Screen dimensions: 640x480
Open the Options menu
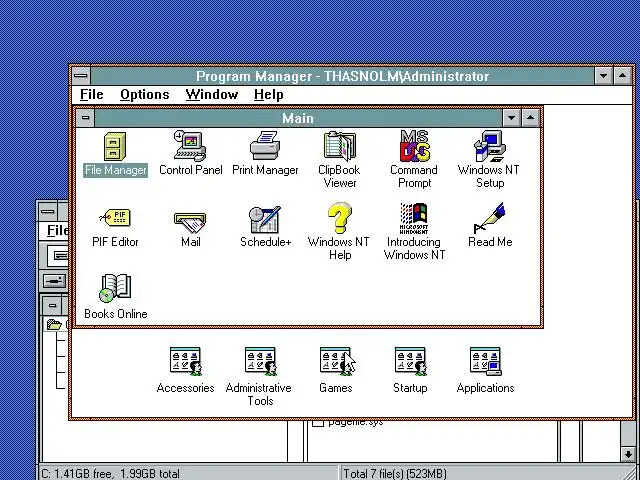(x=144, y=95)
